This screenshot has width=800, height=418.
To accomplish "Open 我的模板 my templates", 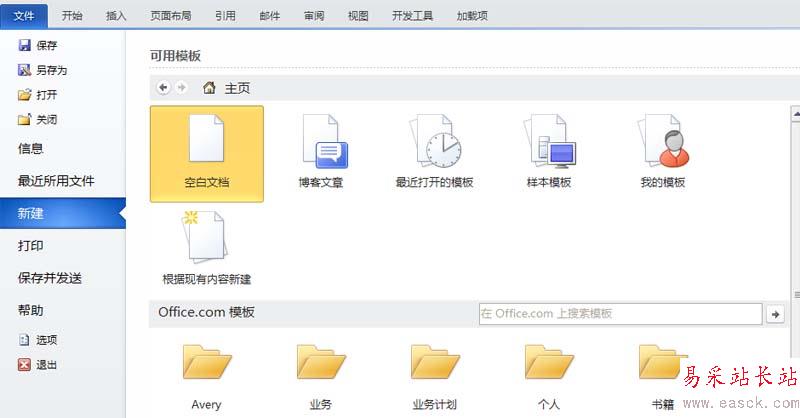I will tap(663, 154).
